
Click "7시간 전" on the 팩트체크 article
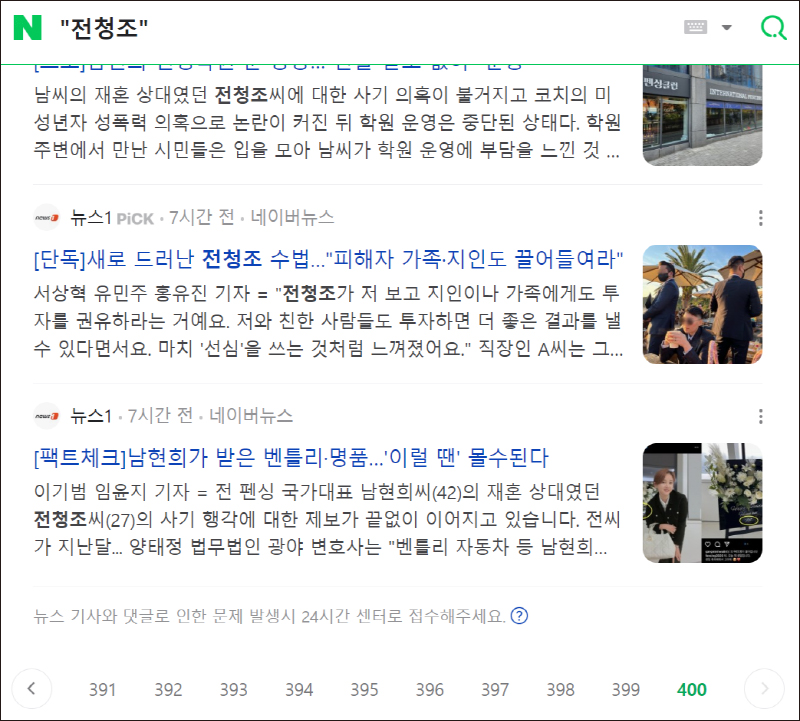[160, 416]
